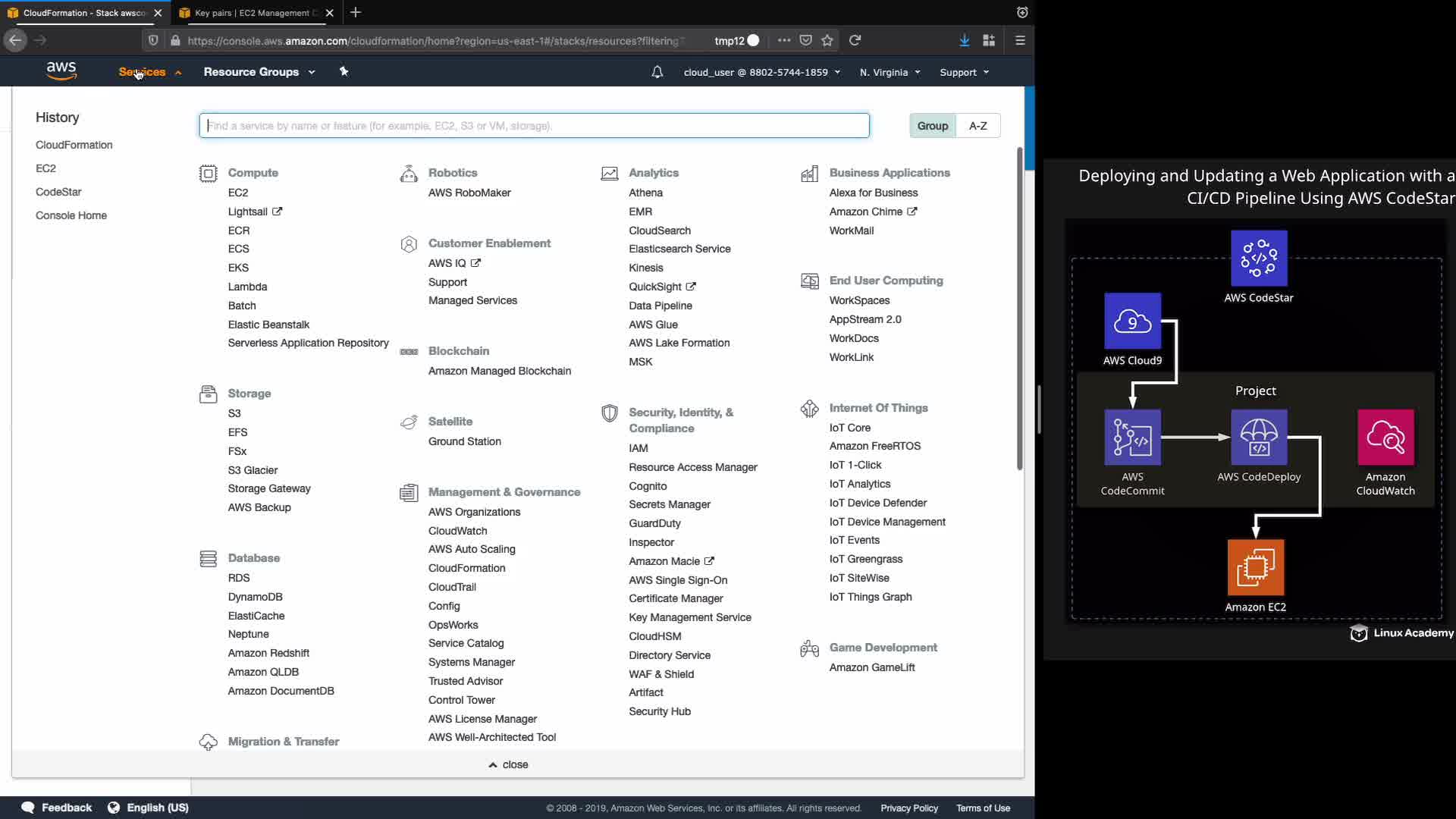This screenshot has height=819, width=1456.
Task: Bookmark this page with star icon
Action: (827, 40)
